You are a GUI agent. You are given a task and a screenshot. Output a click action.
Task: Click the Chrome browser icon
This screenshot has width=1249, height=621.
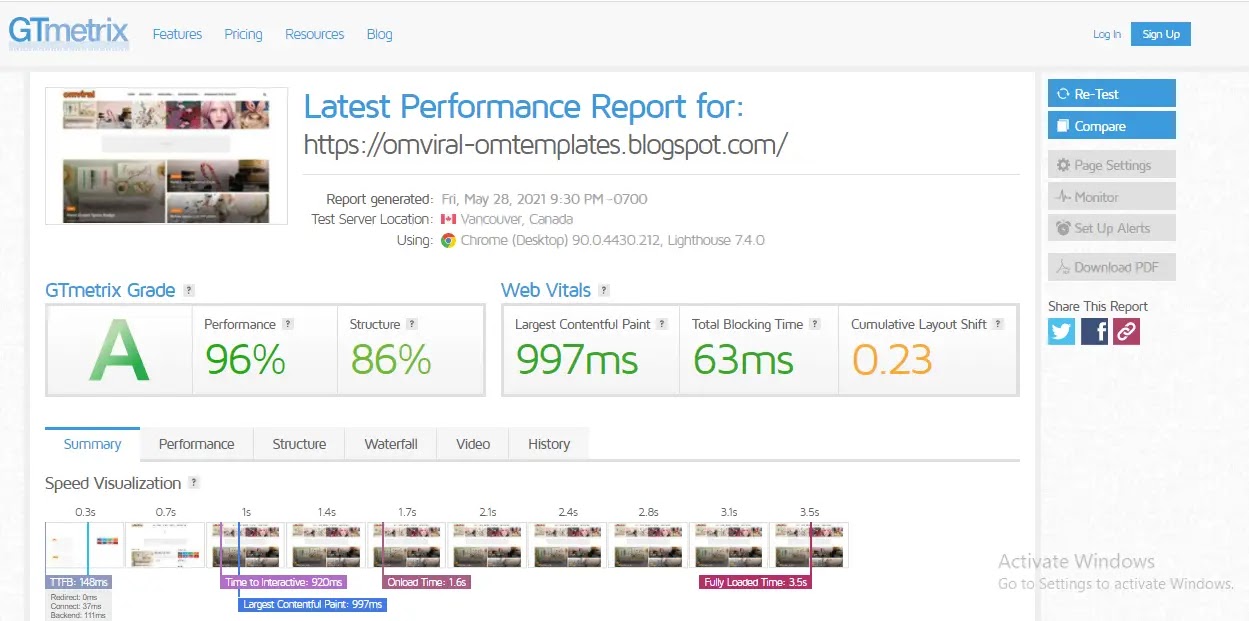coord(448,240)
